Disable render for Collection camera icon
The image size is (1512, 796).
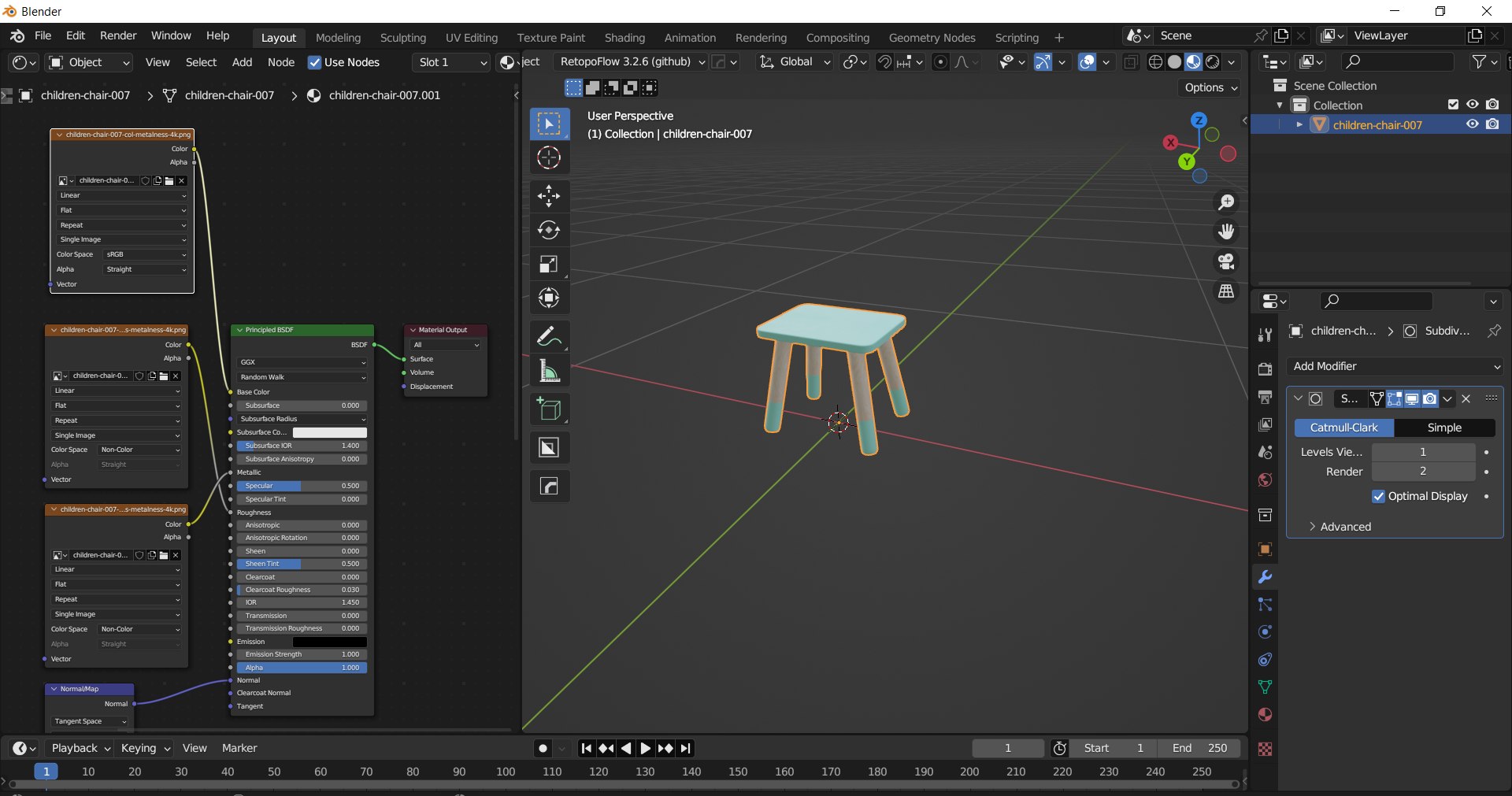(1492, 105)
